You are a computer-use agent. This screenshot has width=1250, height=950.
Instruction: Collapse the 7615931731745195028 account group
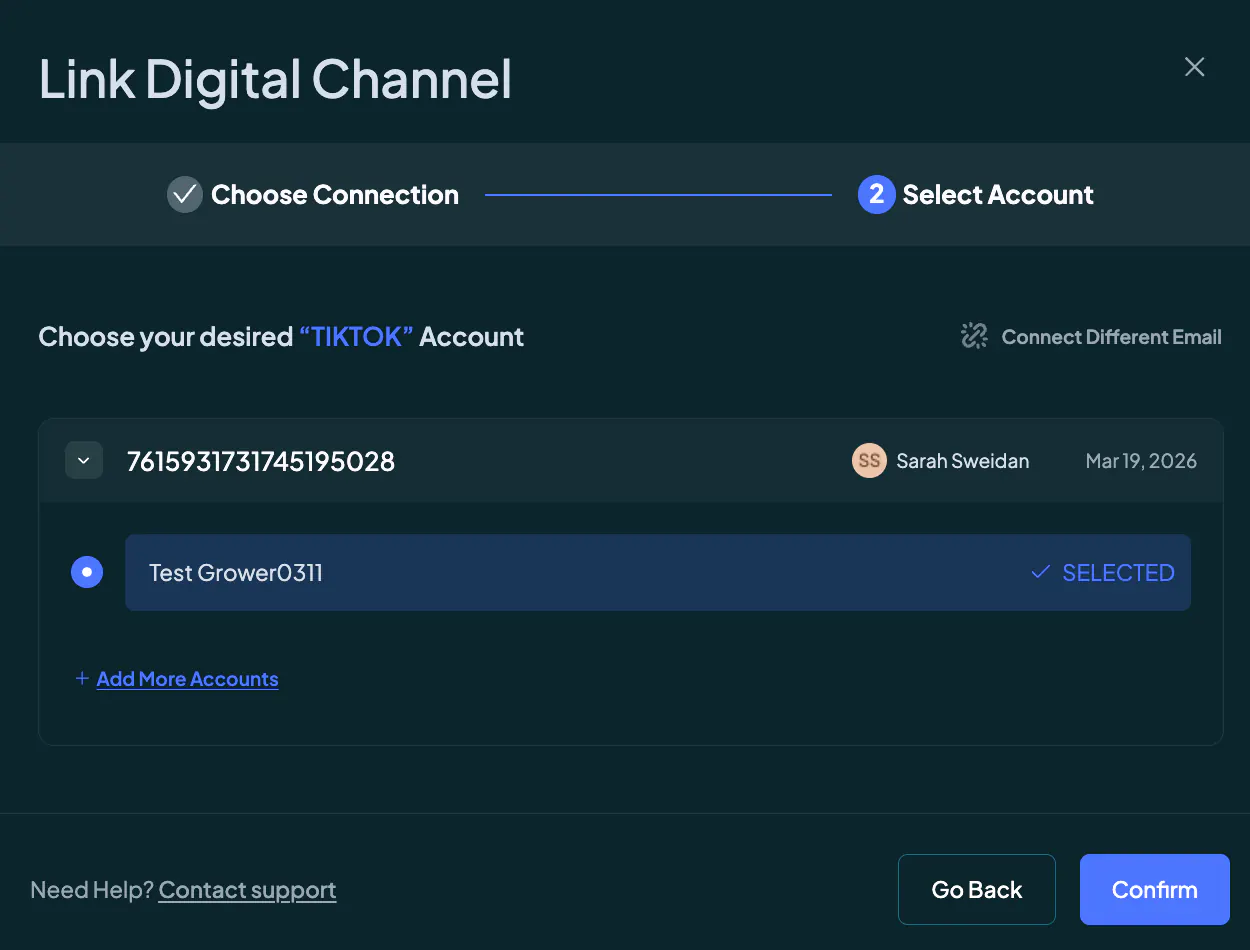[x=84, y=461]
